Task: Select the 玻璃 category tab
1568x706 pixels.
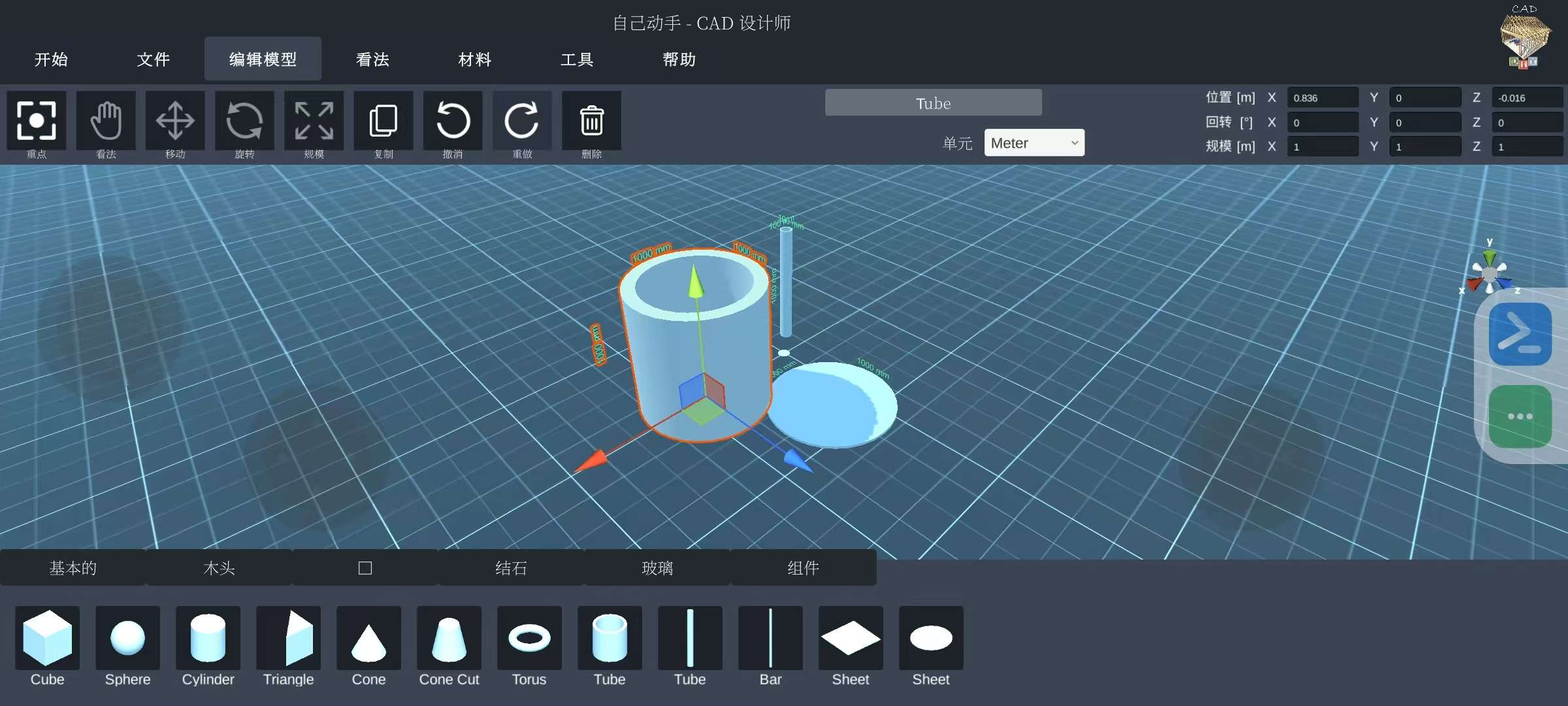Action: (657, 567)
